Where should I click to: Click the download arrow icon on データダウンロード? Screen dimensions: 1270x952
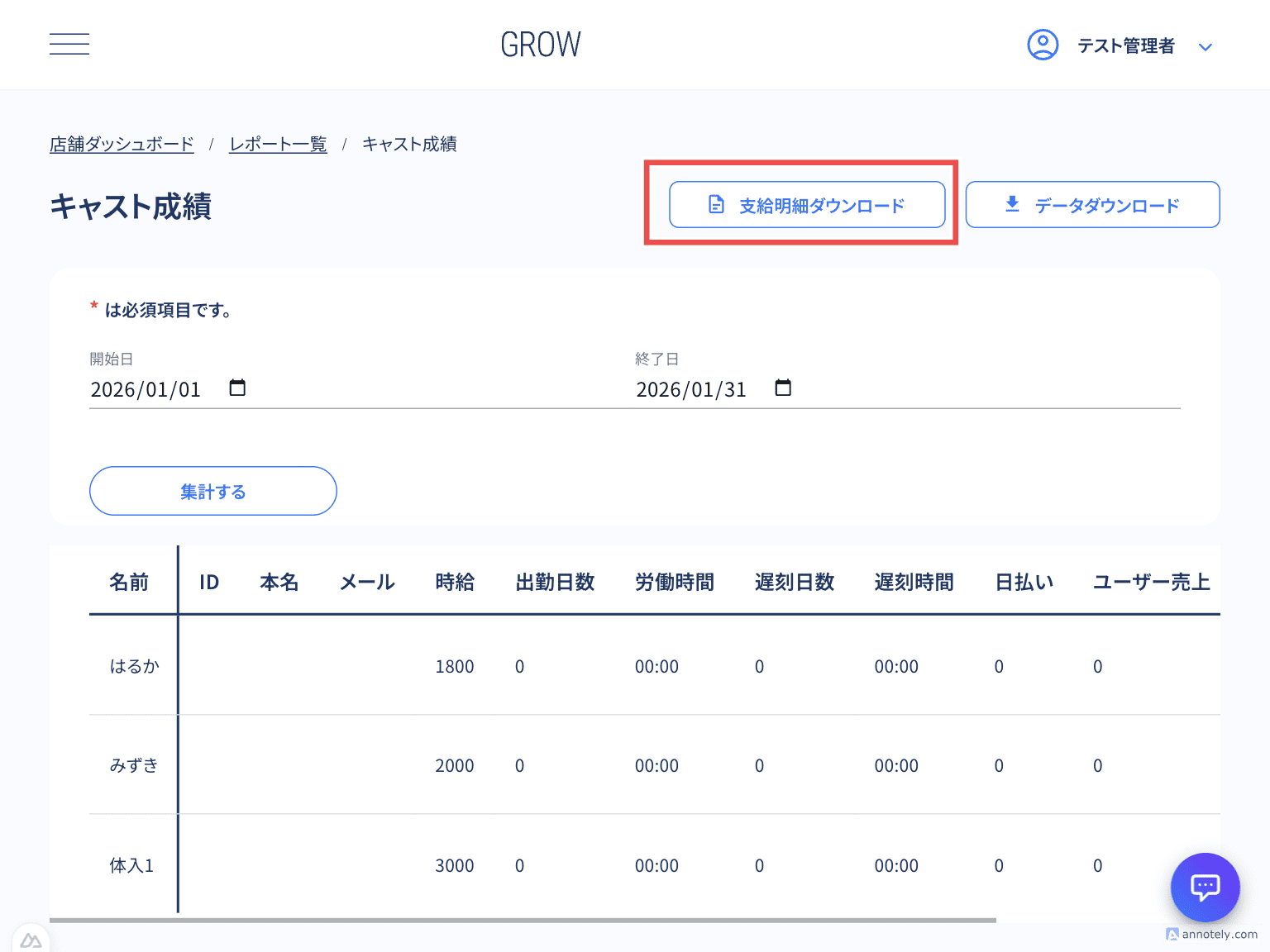point(1012,204)
